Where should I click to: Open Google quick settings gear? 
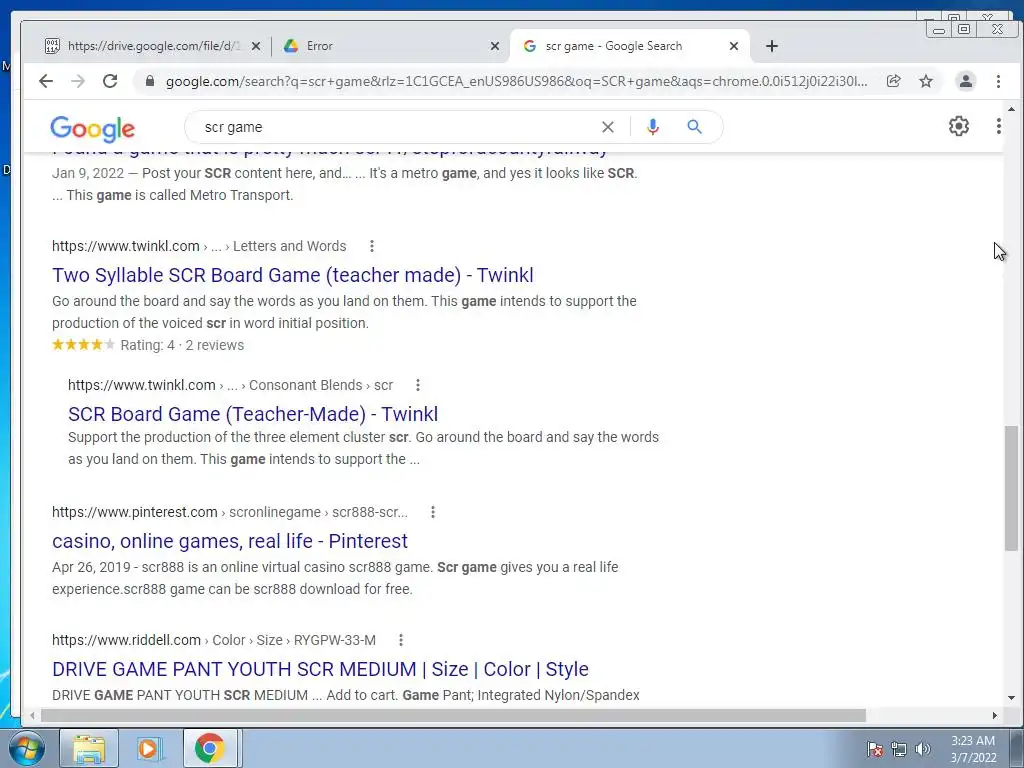[959, 126]
